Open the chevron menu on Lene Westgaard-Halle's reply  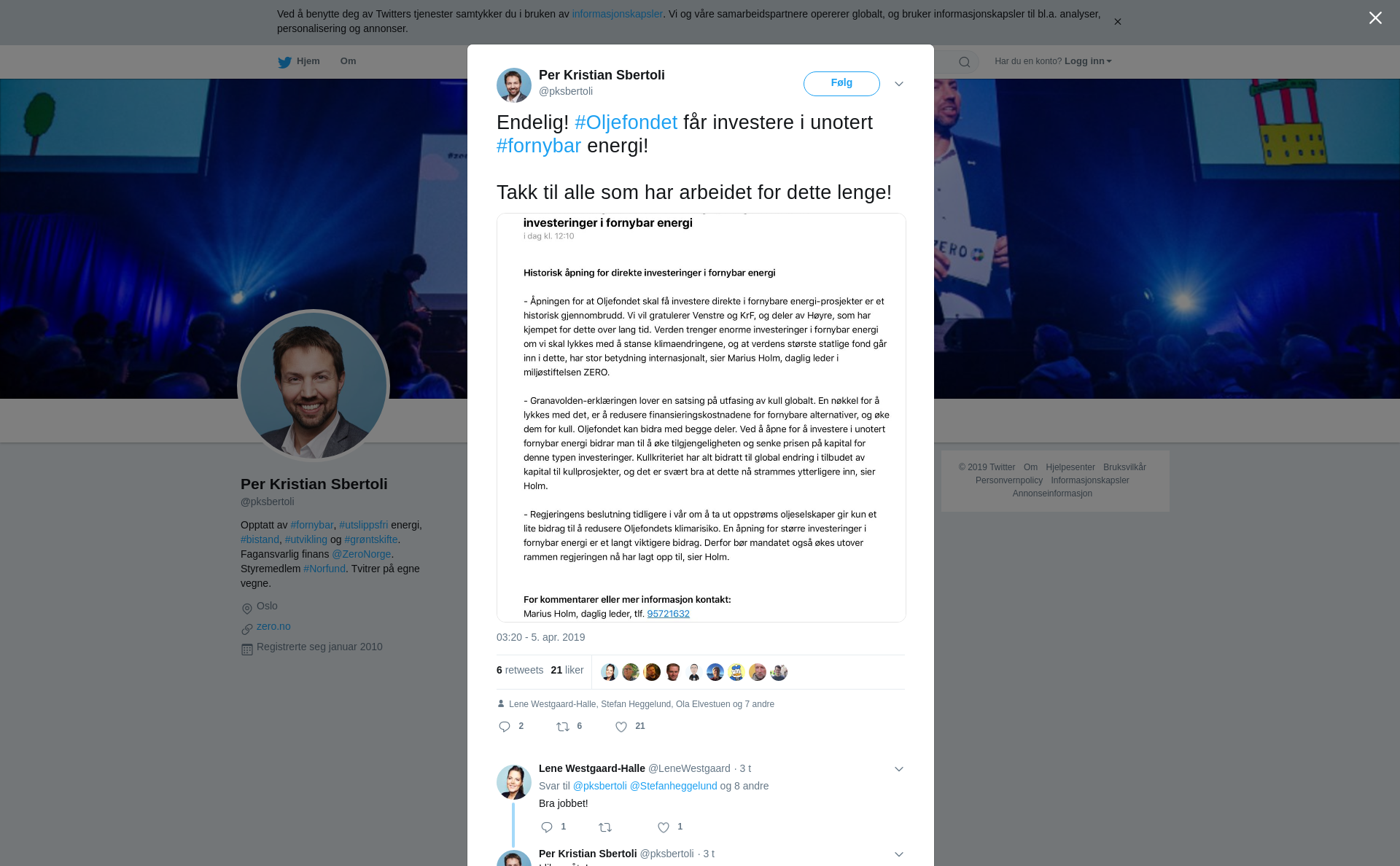click(899, 769)
